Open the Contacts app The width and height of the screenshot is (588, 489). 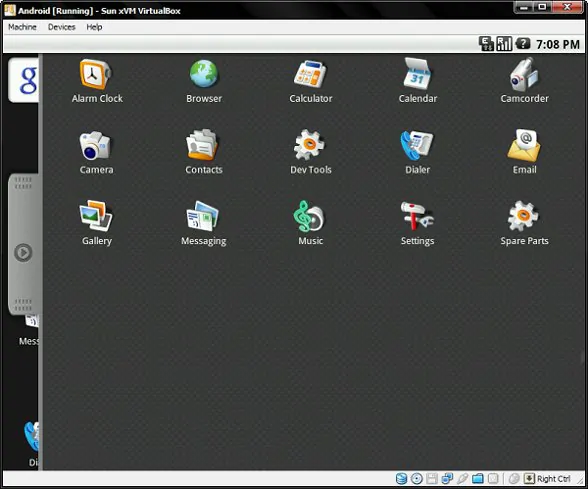(204, 152)
